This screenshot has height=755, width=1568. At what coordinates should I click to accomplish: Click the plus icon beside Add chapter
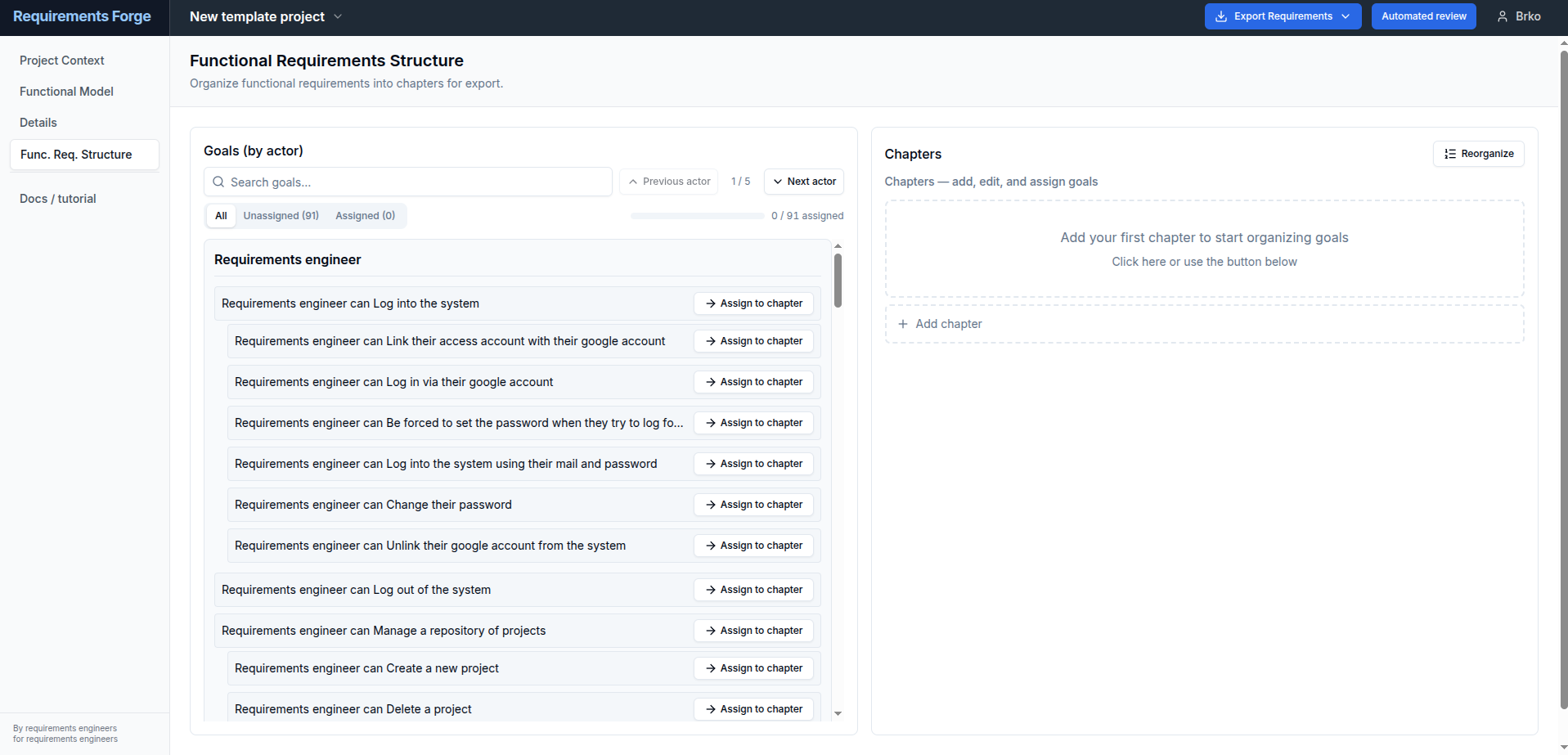click(x=903, y=324)
